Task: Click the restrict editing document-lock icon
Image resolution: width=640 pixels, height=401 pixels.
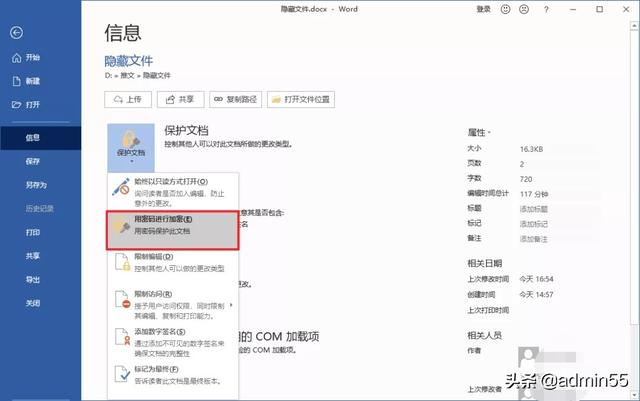Action: [x=122, y=262]
